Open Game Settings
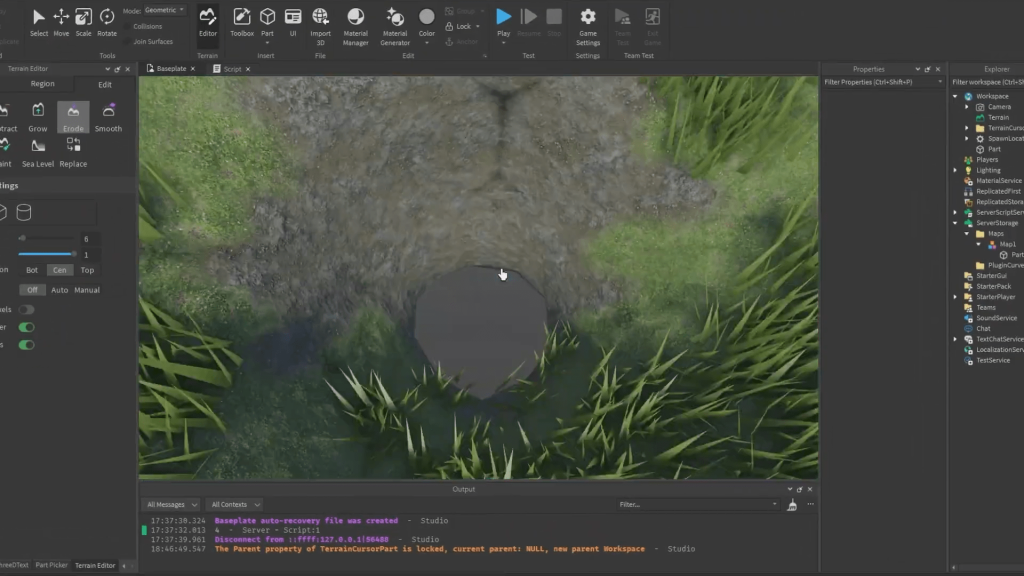Image resolution: width=1024 pixels, height=576 pixels. click(588, 26)
